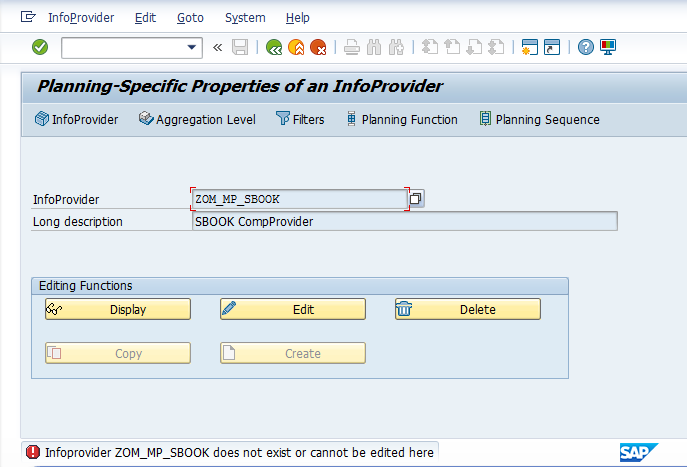Click the Next Page icon

point(474,47)
